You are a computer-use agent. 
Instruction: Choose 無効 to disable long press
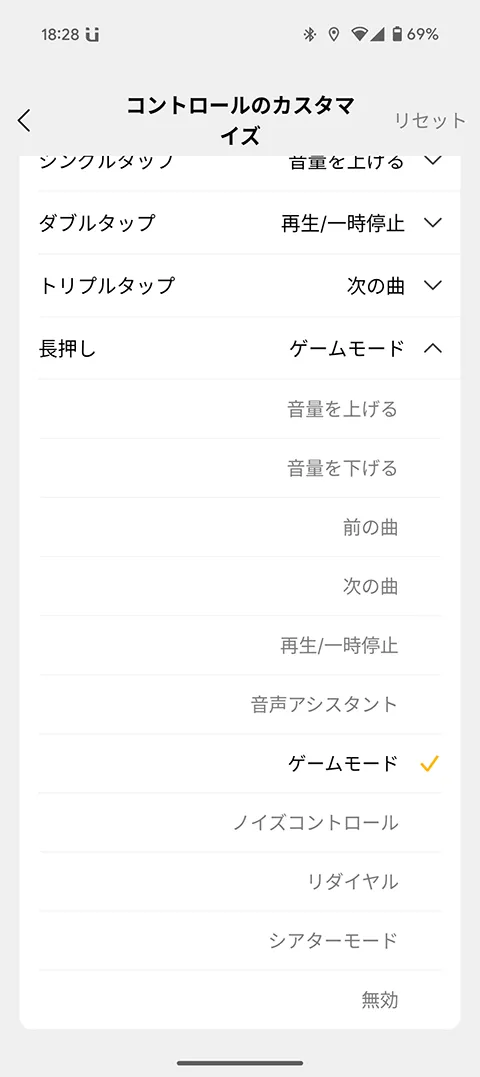(x=240, y=1000)
